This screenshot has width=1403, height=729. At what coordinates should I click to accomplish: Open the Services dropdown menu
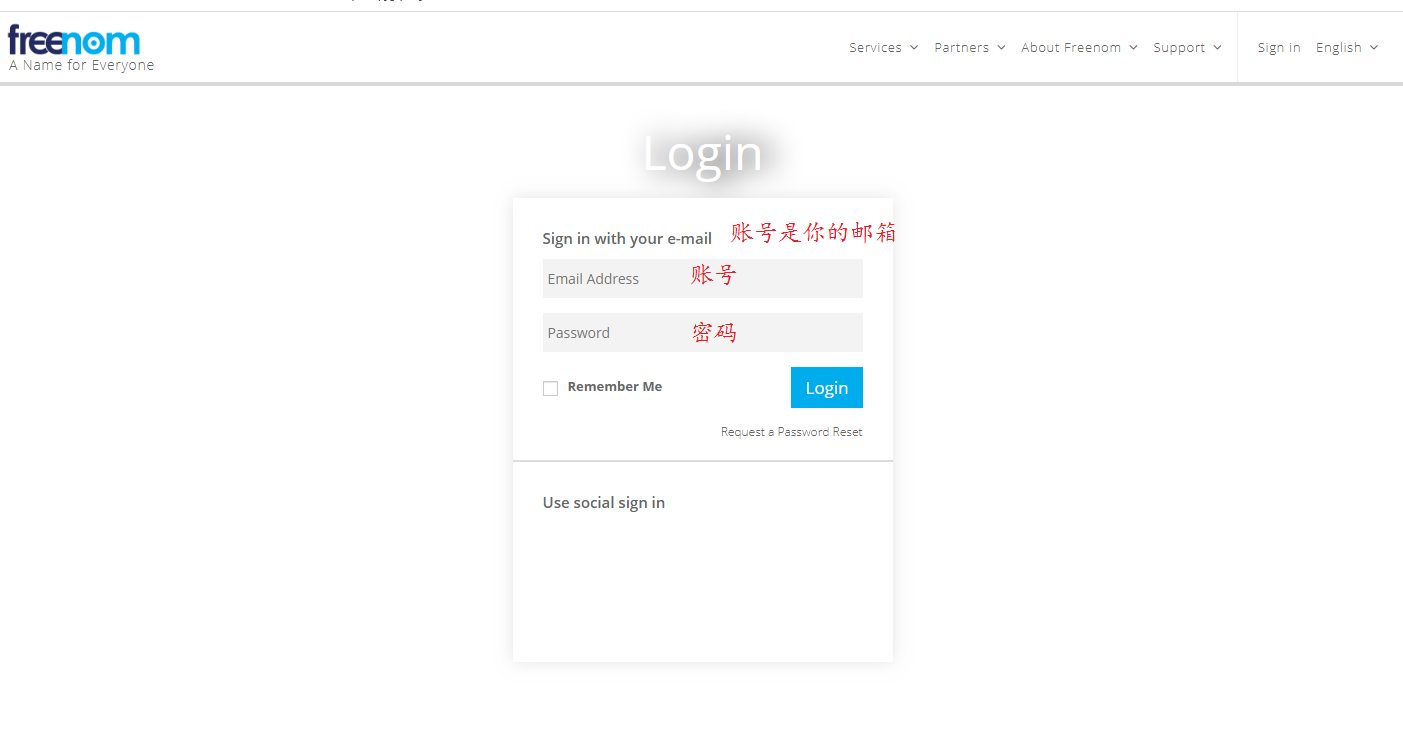click(875, 47)
